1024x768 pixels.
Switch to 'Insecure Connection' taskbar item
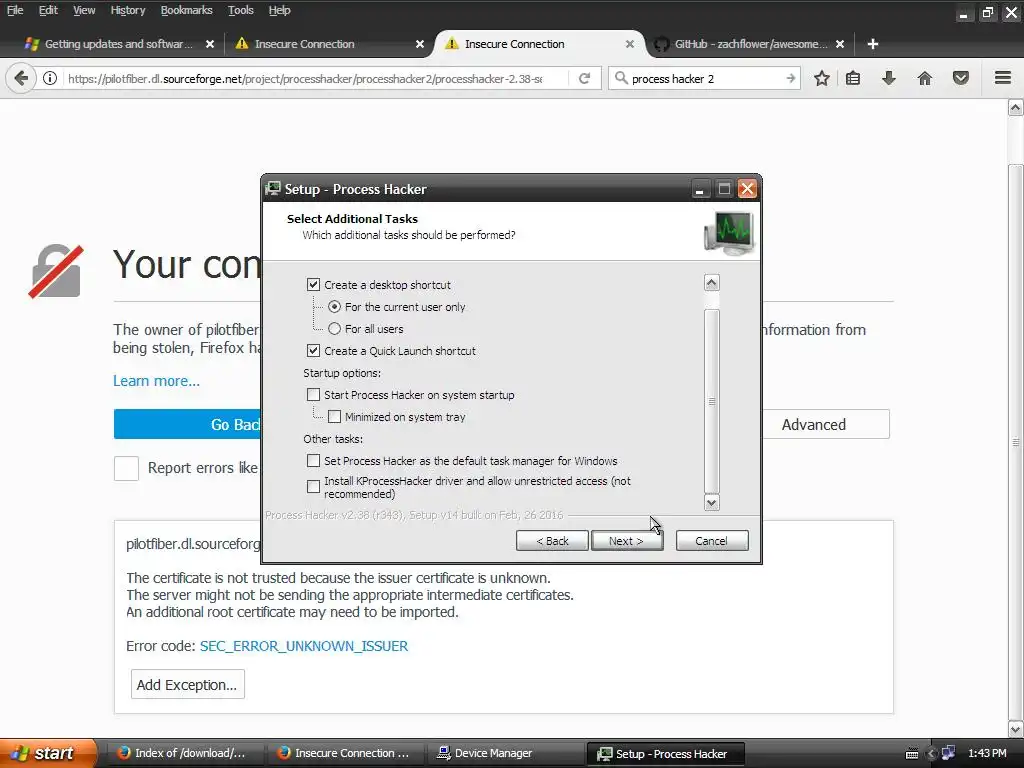point(345,753)
